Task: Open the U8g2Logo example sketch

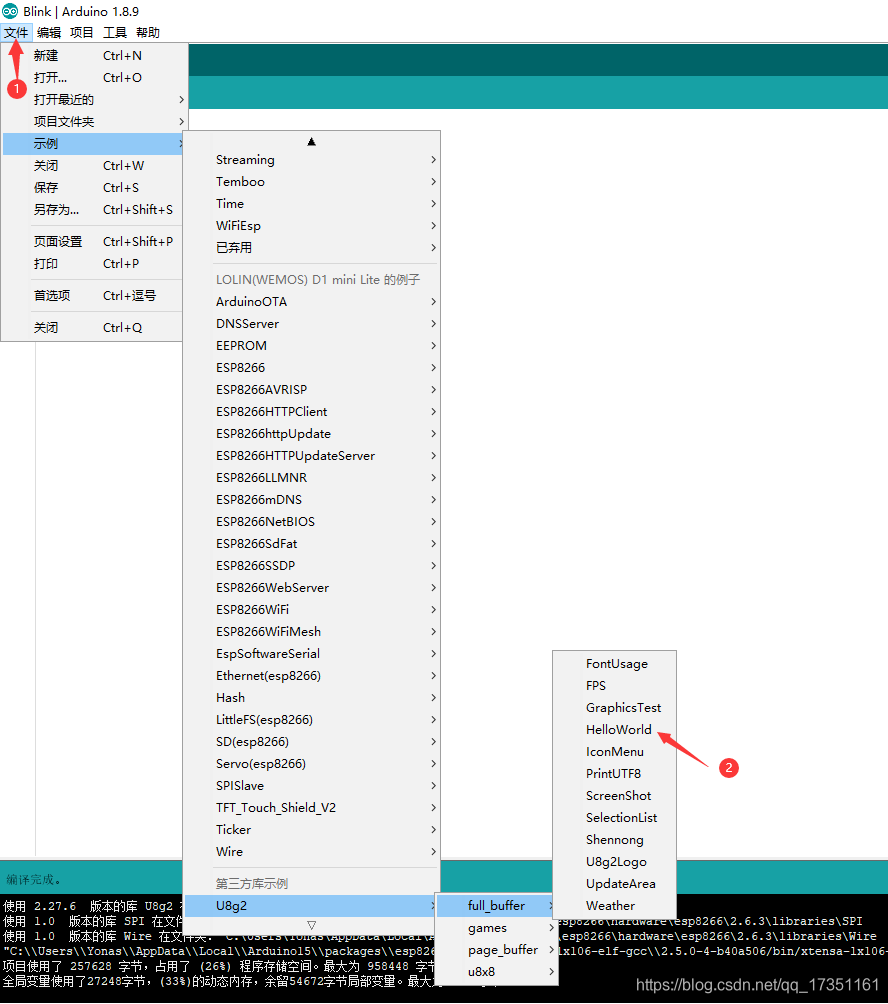Action: pos(615,862)
